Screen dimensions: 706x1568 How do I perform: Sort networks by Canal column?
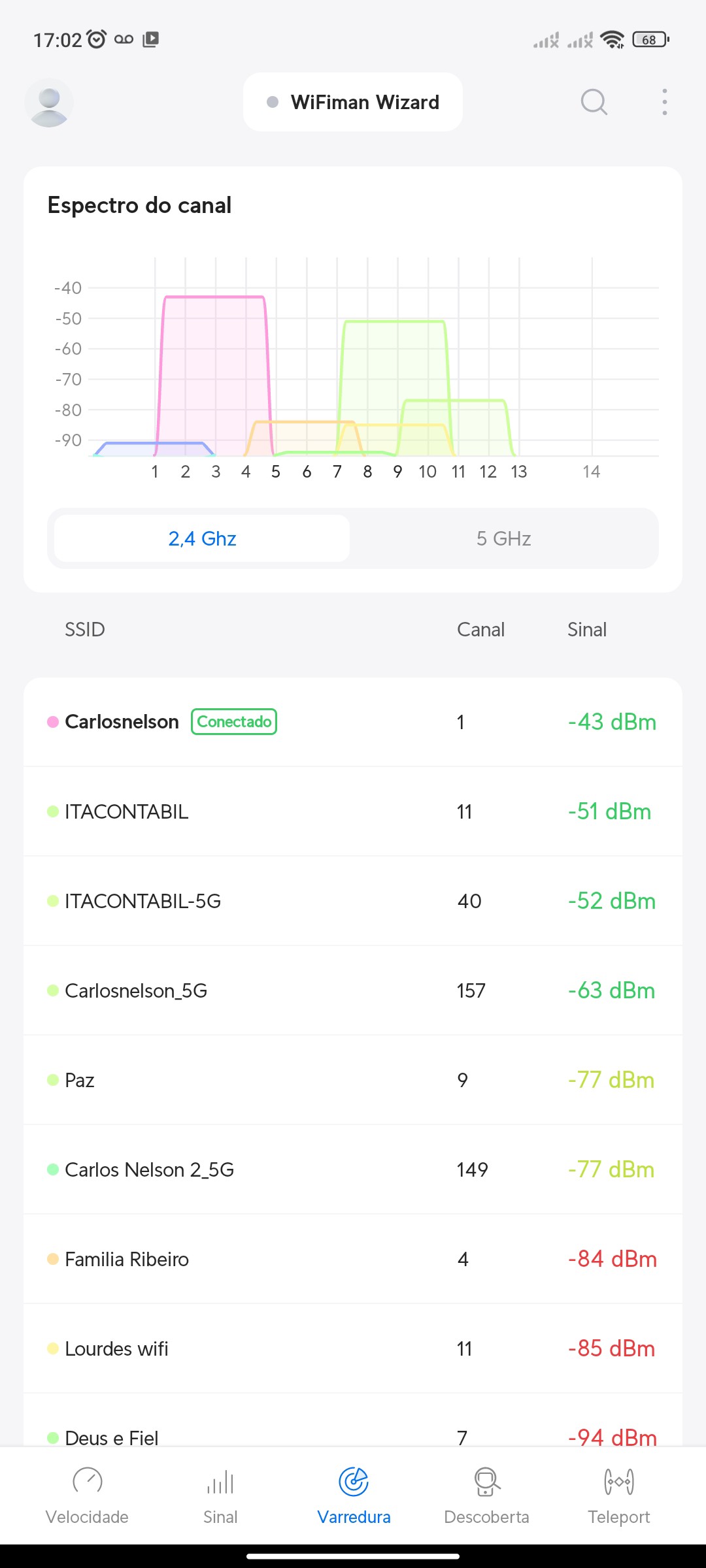pos(480,629)
